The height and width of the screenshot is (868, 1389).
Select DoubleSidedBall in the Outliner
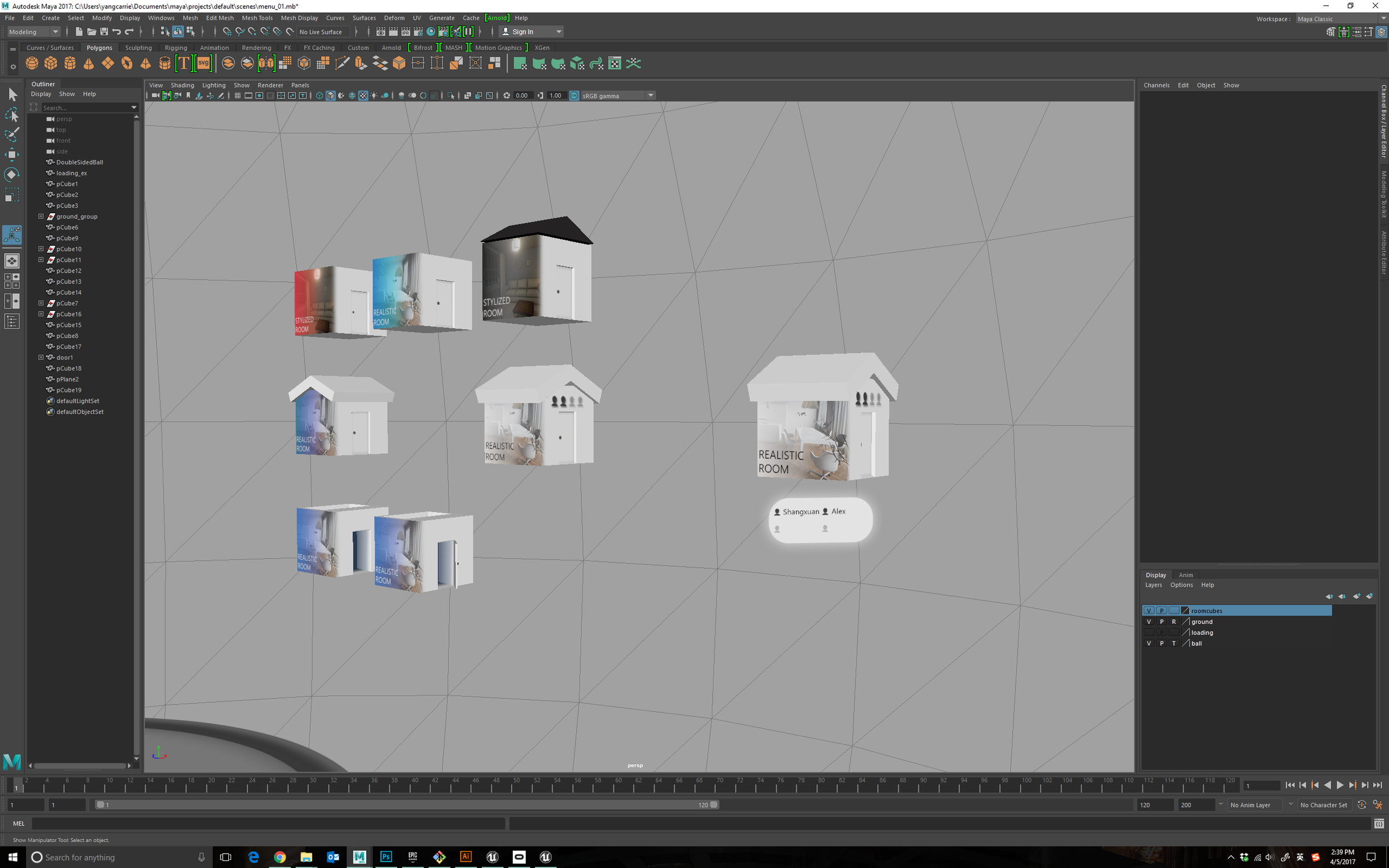(79, 162)
